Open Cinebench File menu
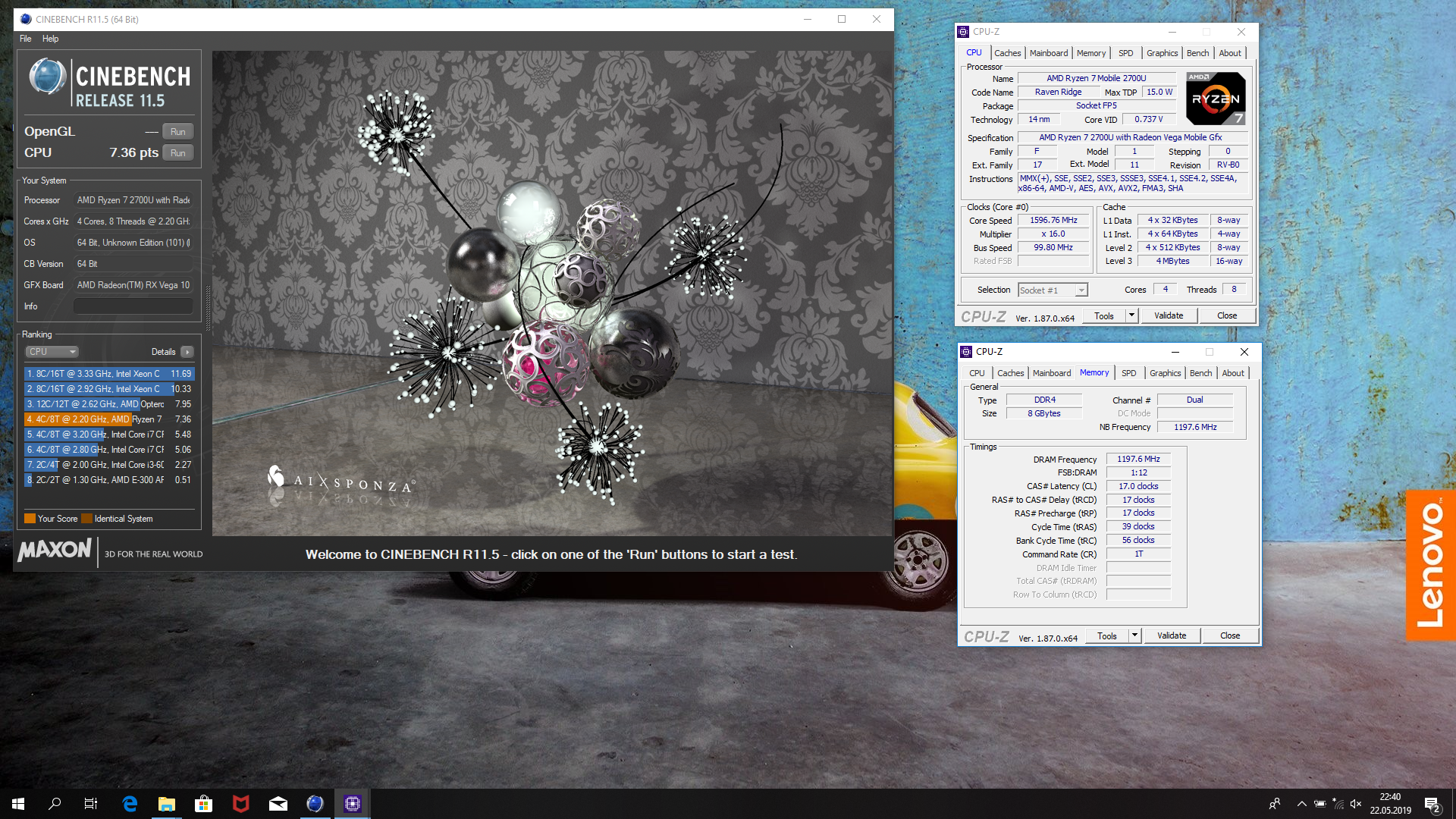Image resolution: width=1456 pixels, height=819 pixels. (26, 39)
